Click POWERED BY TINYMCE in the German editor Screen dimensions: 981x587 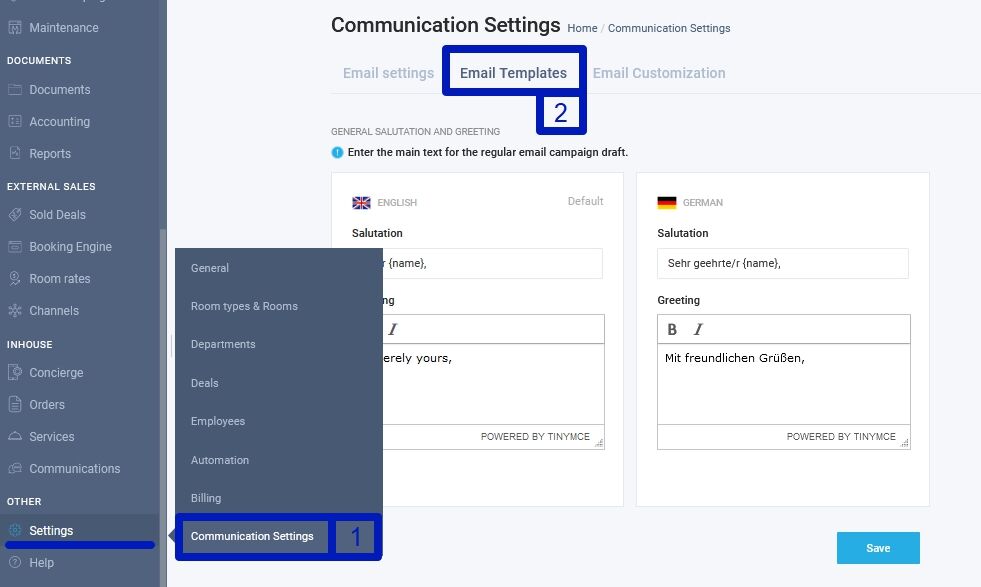[x=841, y=437]
